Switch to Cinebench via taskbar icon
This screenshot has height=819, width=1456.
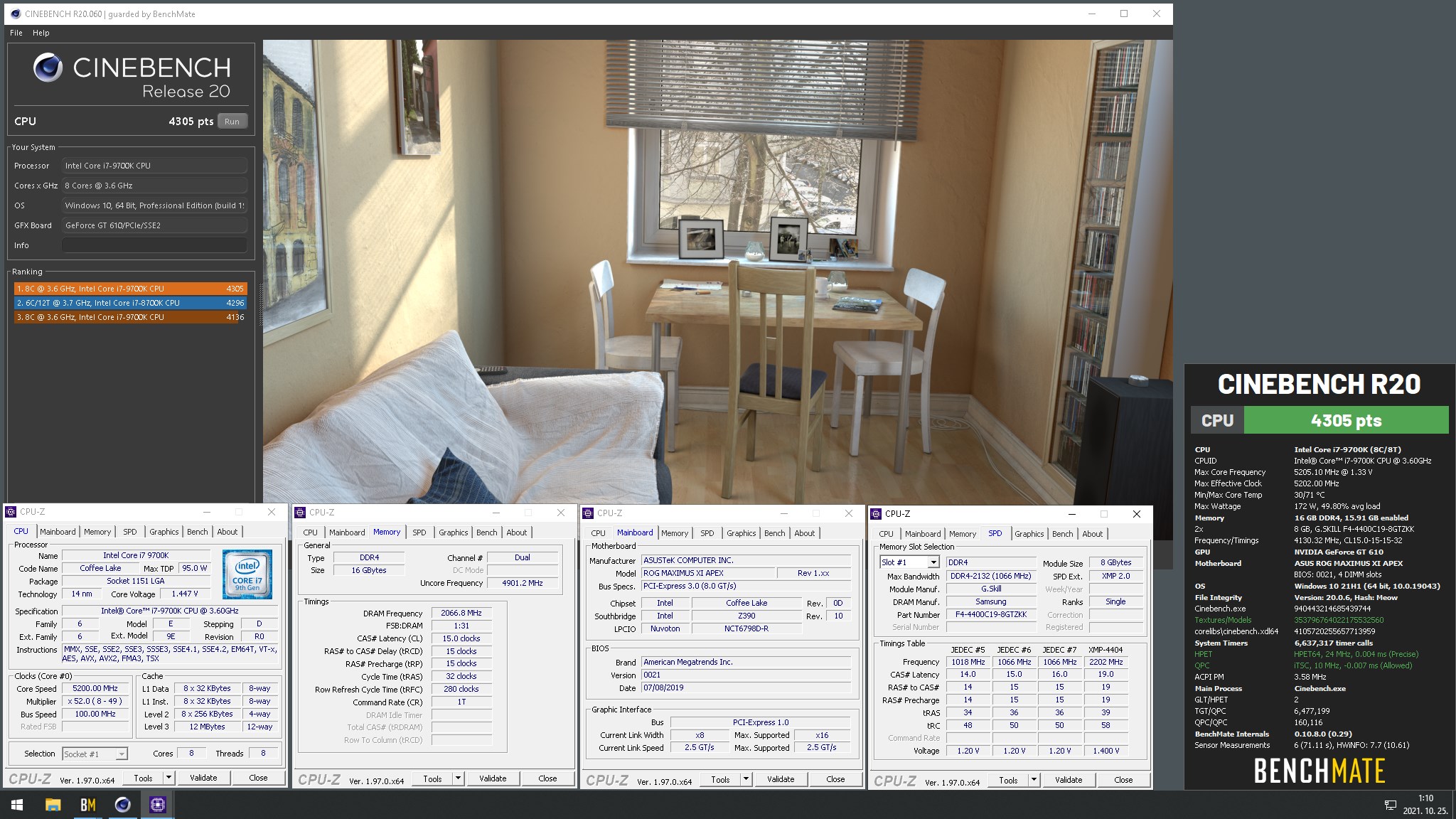122,805
